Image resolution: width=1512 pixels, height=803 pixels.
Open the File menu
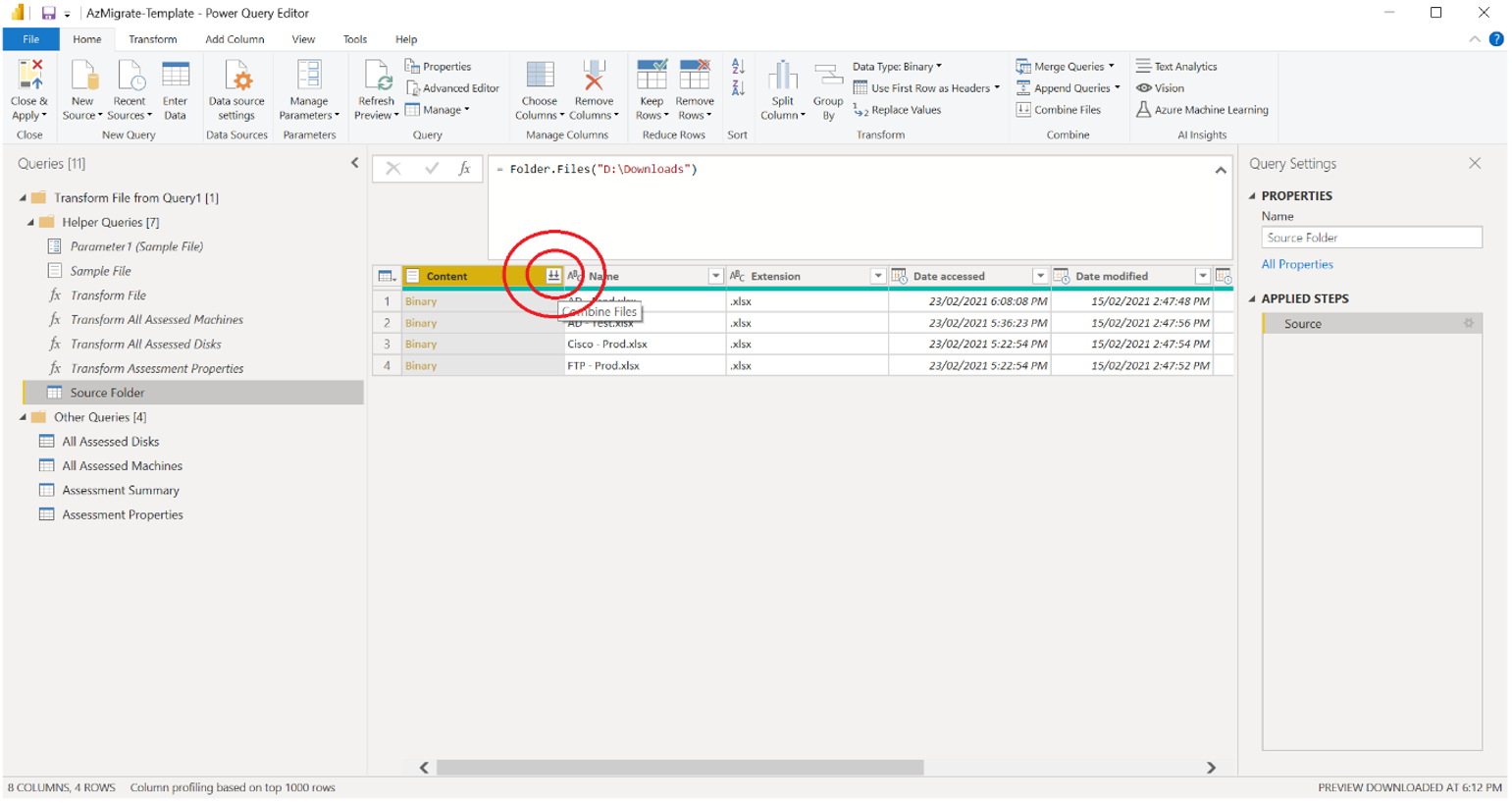click(31, 39)
